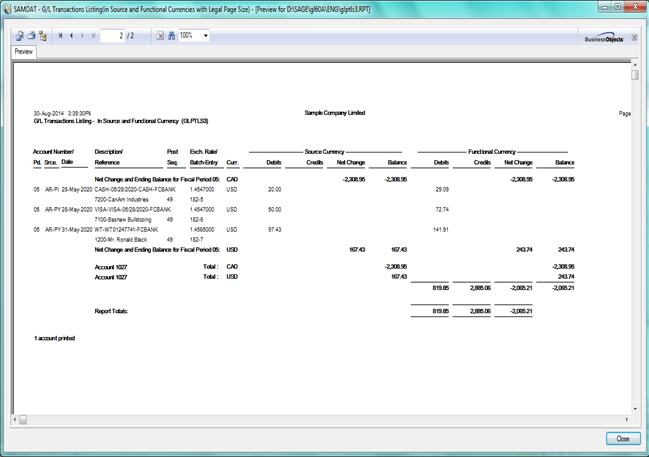The width and height of the screenshot is (649, 457).
Task: Click '30-Aug-2014' date stamp
Action: (x=48, y=113)
